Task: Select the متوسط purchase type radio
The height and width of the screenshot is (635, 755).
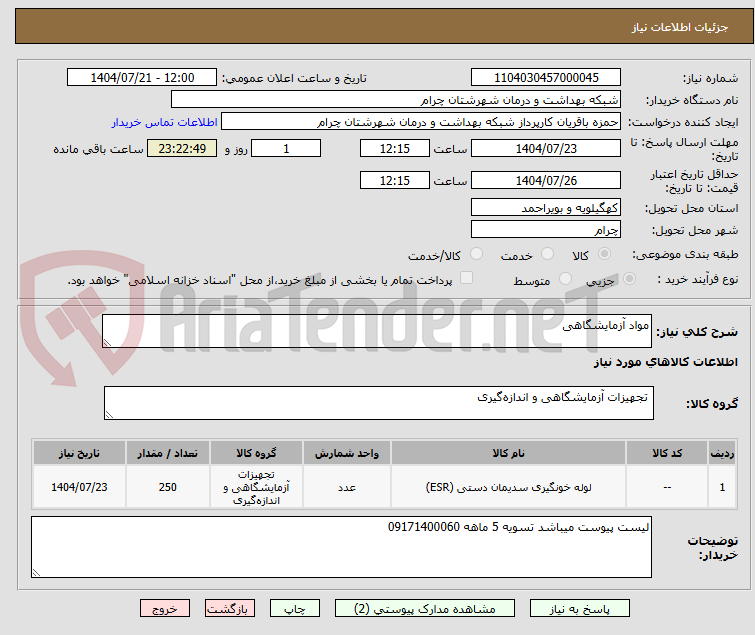Action: [x=565, y=279]
